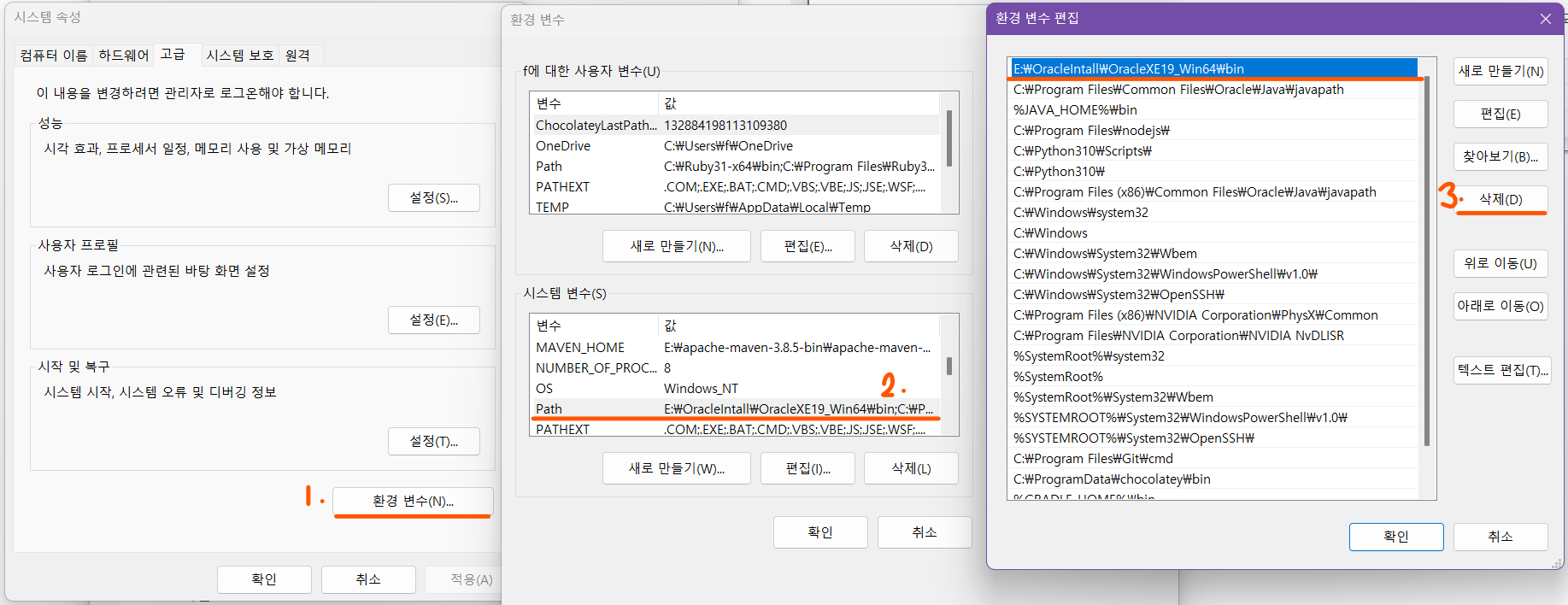
Task: Select the OracleXE19_Win64\bin path entry
Action: 1213,68
